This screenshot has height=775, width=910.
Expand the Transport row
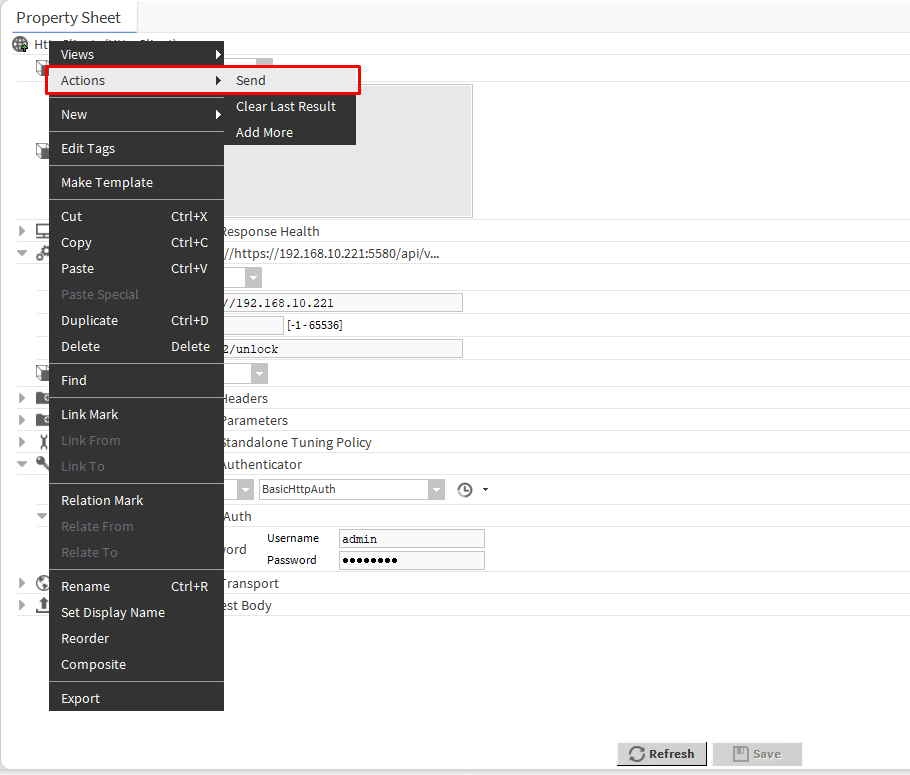click(22, 583)
